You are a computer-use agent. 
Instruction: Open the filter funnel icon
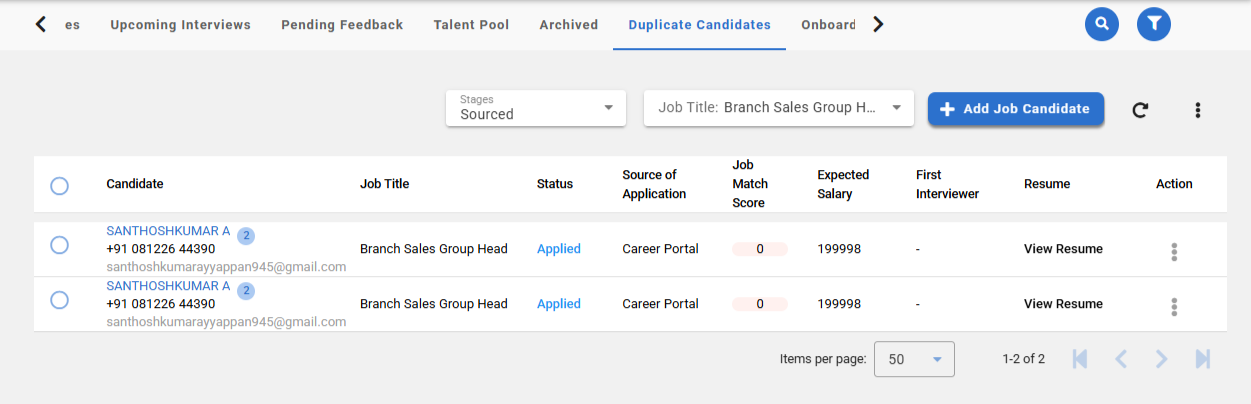[1153, 24]
